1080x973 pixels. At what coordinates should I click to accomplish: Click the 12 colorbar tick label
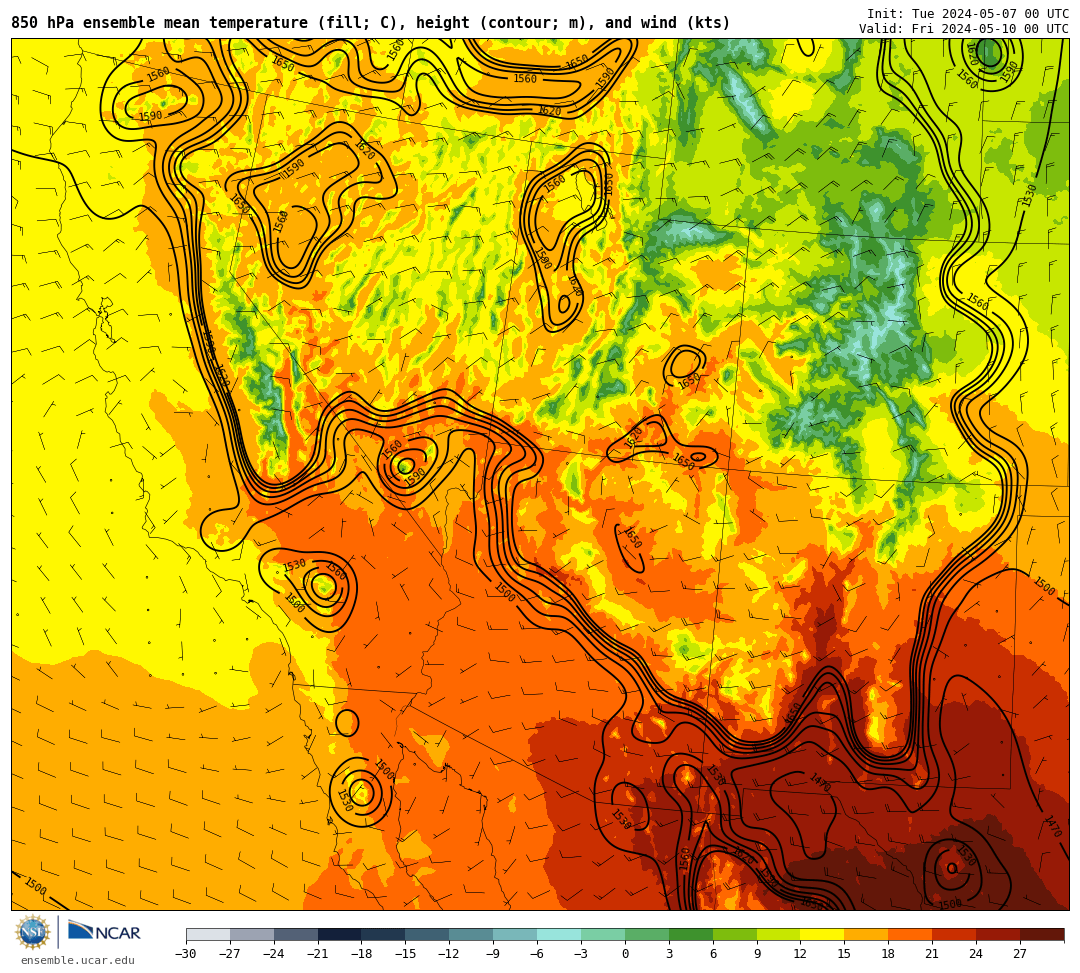[x=801, y=954]
